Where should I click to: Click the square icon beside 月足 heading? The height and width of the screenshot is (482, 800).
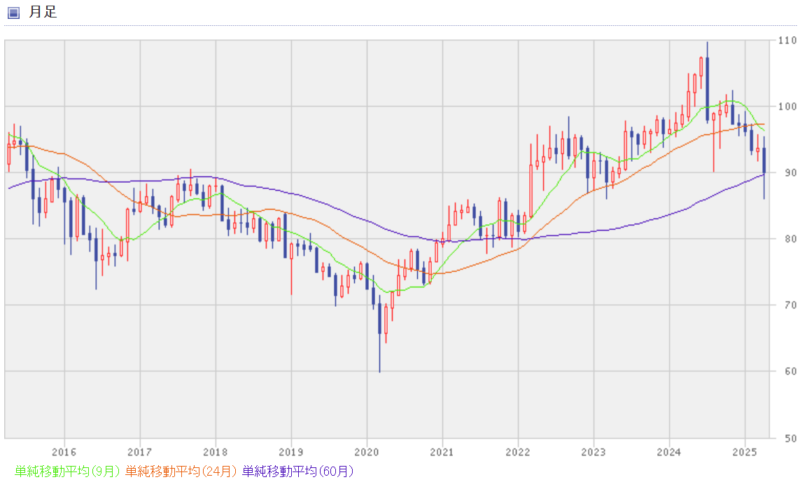coord(13,12)
